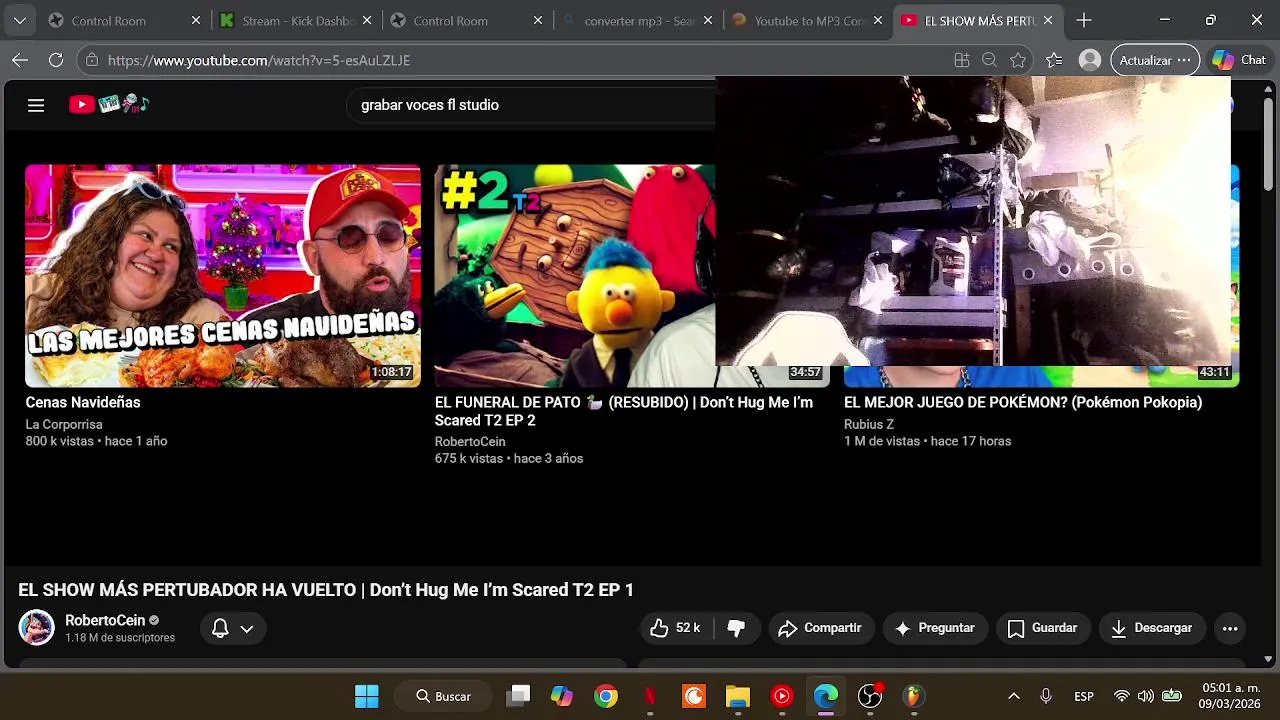Open Crunchyroll from the taskbar

[x=694, y=696]
